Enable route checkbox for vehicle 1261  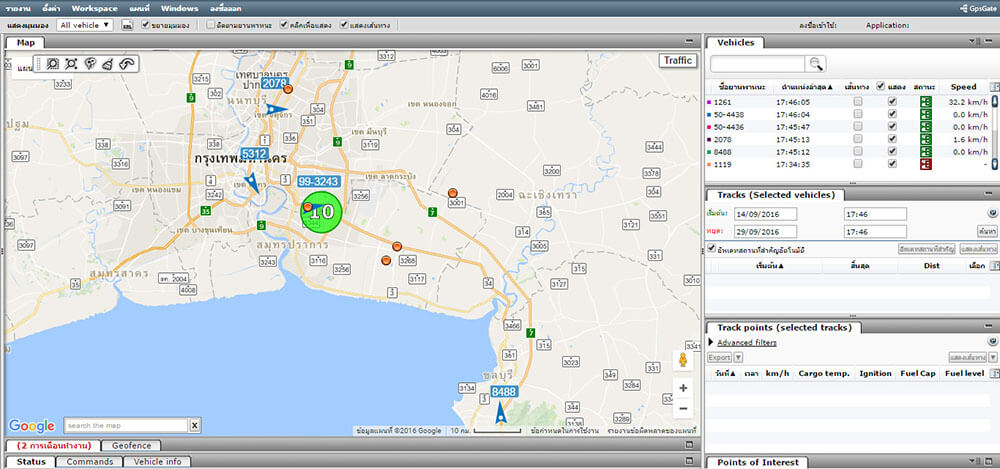(858, 102)
